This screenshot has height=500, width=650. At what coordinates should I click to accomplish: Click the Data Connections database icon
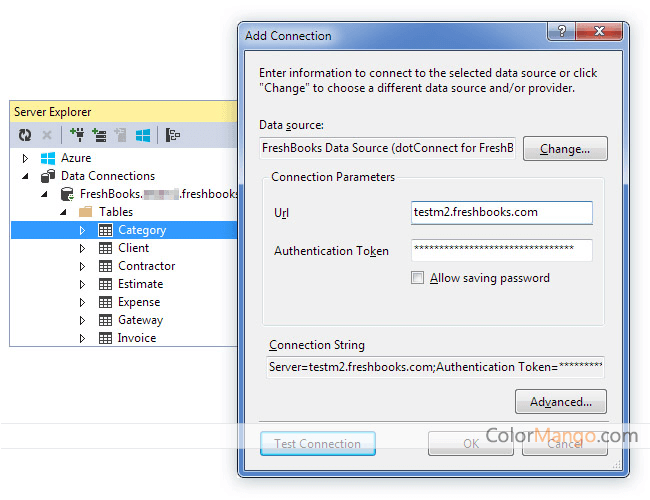pos(48,176)
